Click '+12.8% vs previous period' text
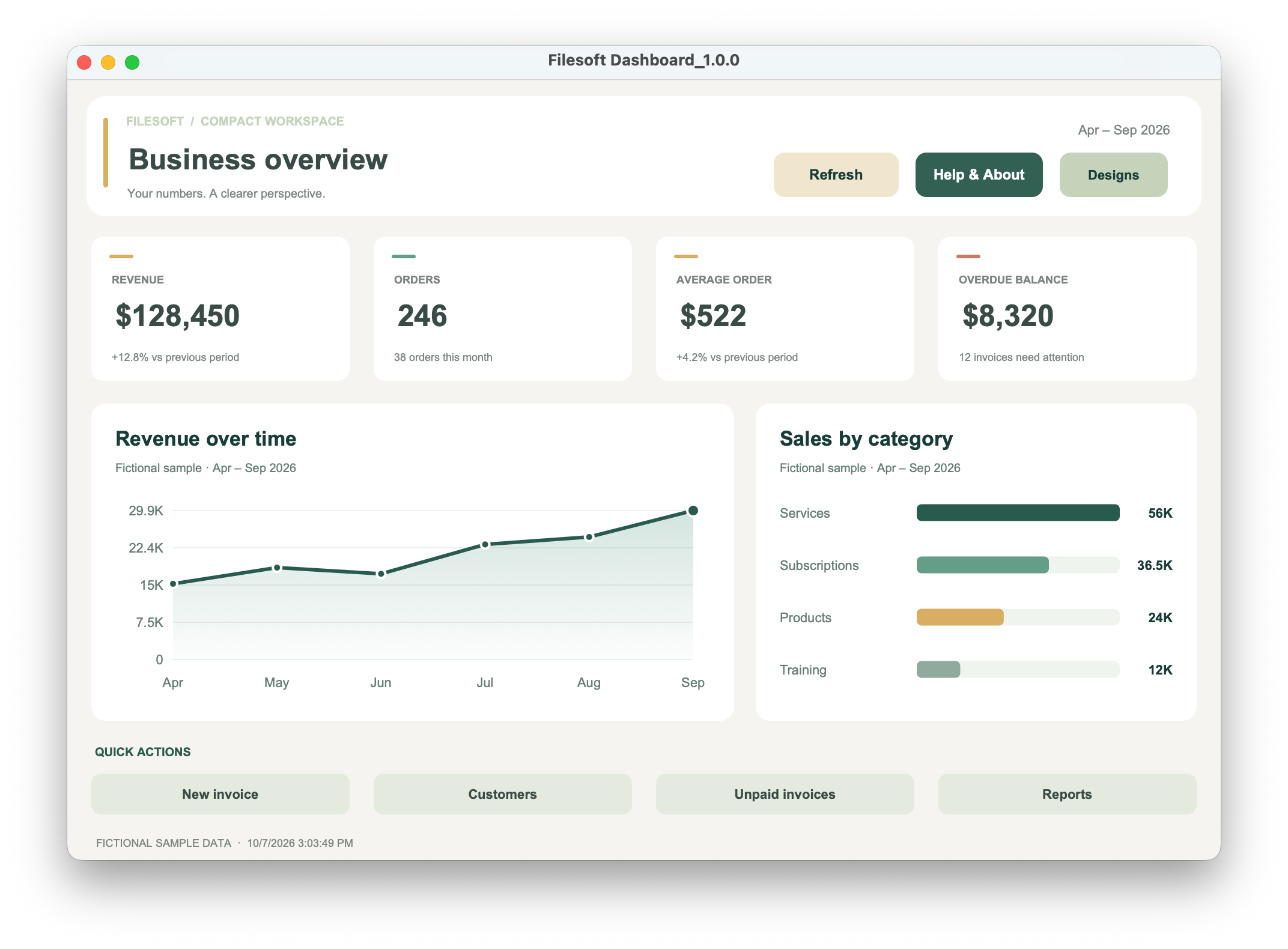 [175, 357]
